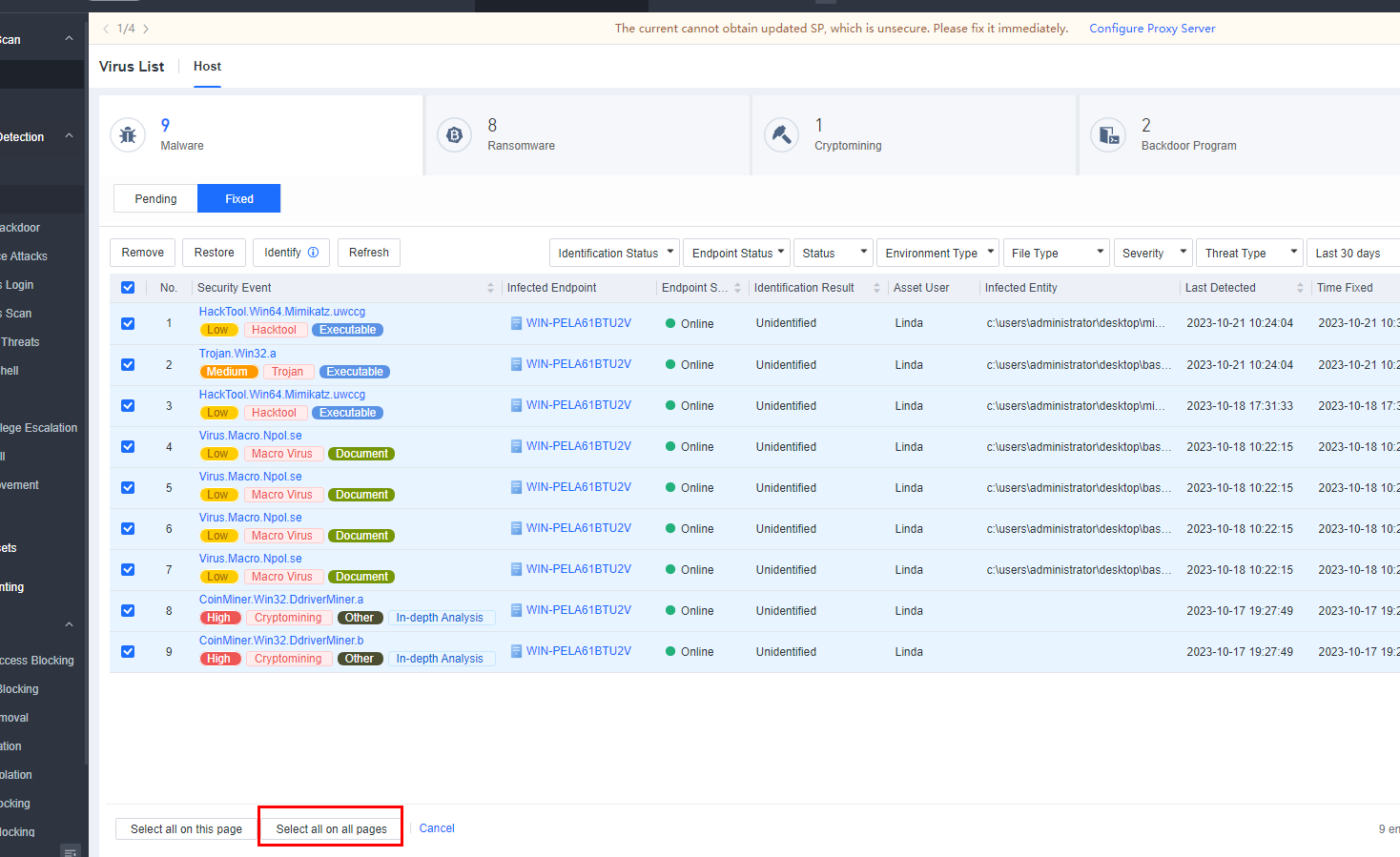Click Select all on all pages
The image size is (1400, 857).
(331, 829)
